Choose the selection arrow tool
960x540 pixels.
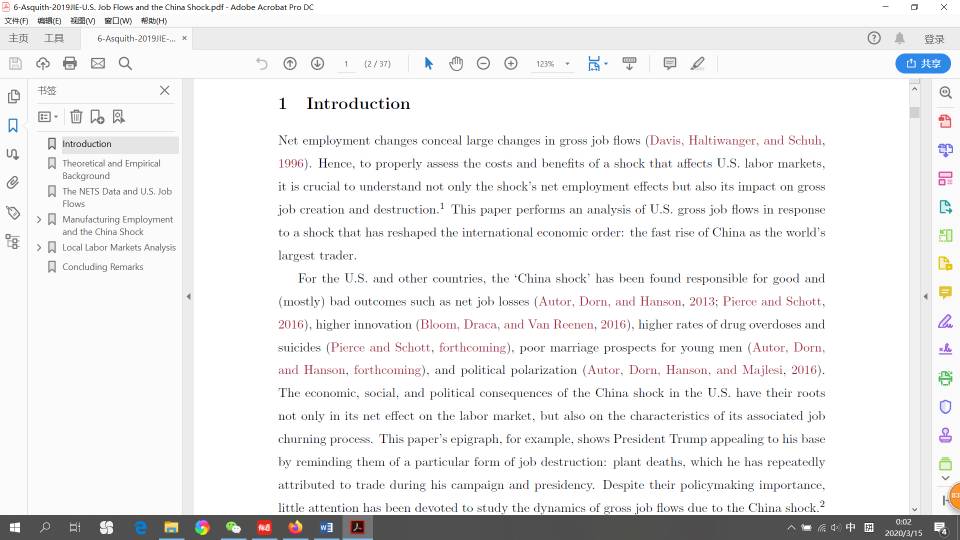[429, 64]
